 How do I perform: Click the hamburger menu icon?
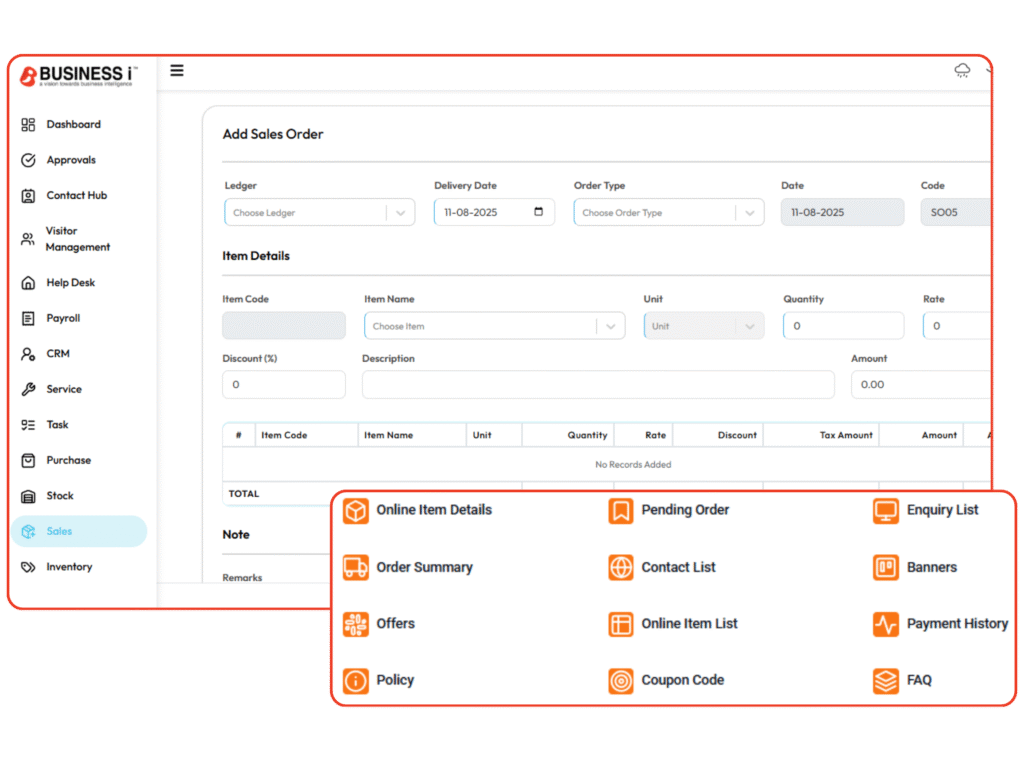[177, 71]
